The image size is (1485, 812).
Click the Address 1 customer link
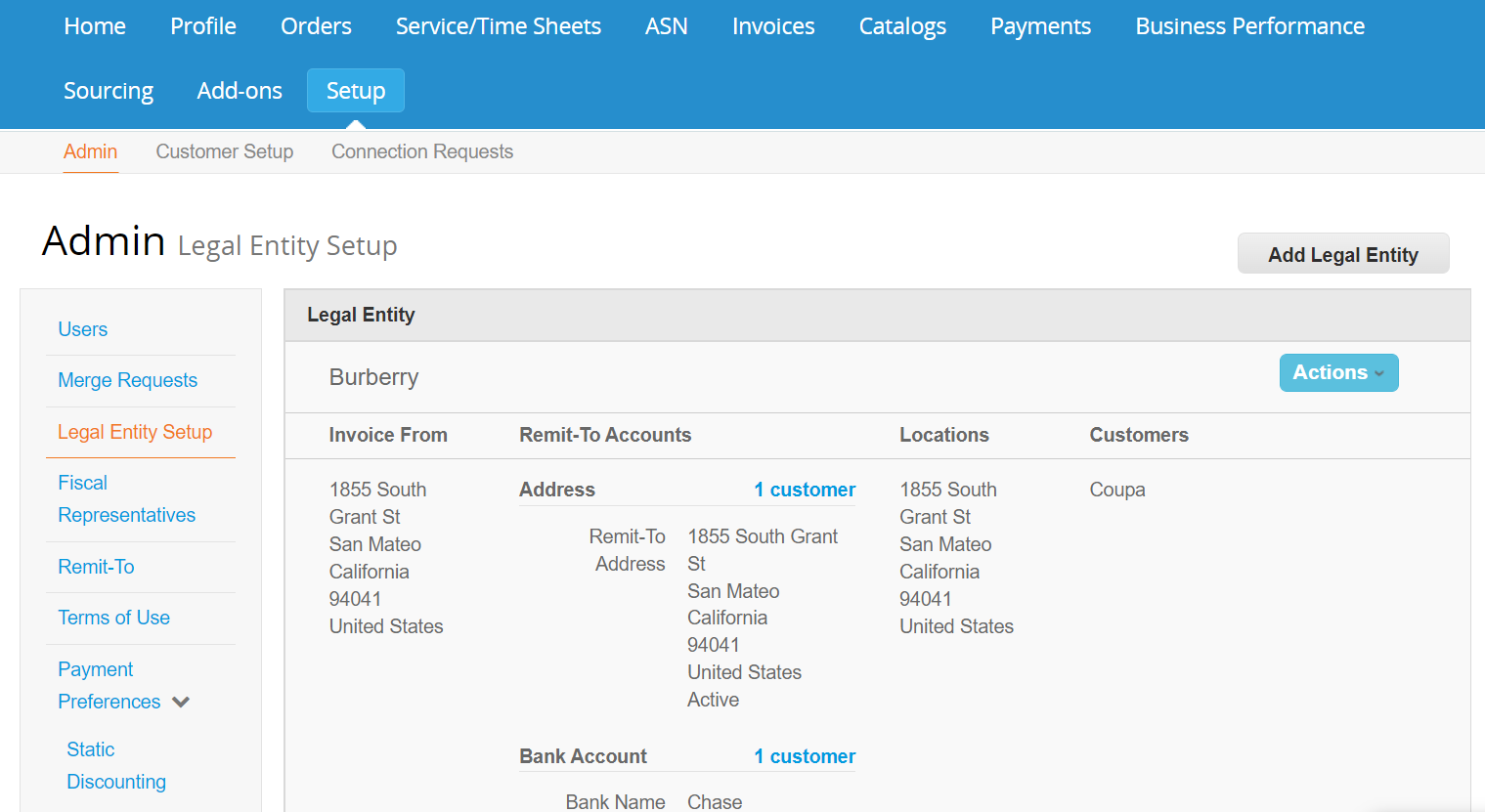[x=805, y=490]
